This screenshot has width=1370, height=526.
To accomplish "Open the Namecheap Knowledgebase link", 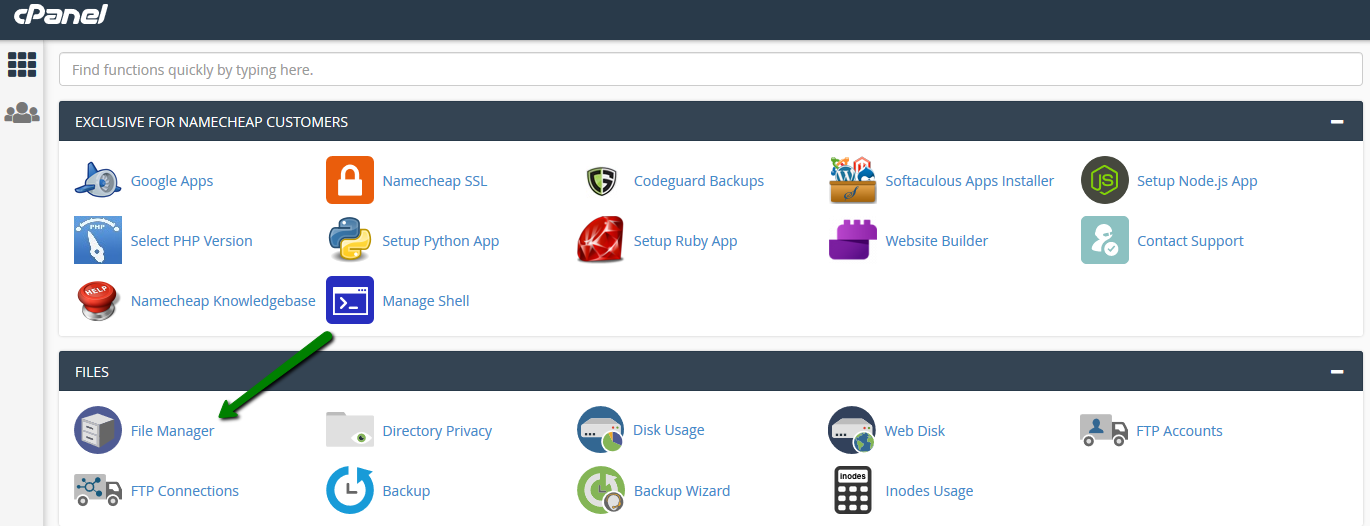I will [223, 301].
